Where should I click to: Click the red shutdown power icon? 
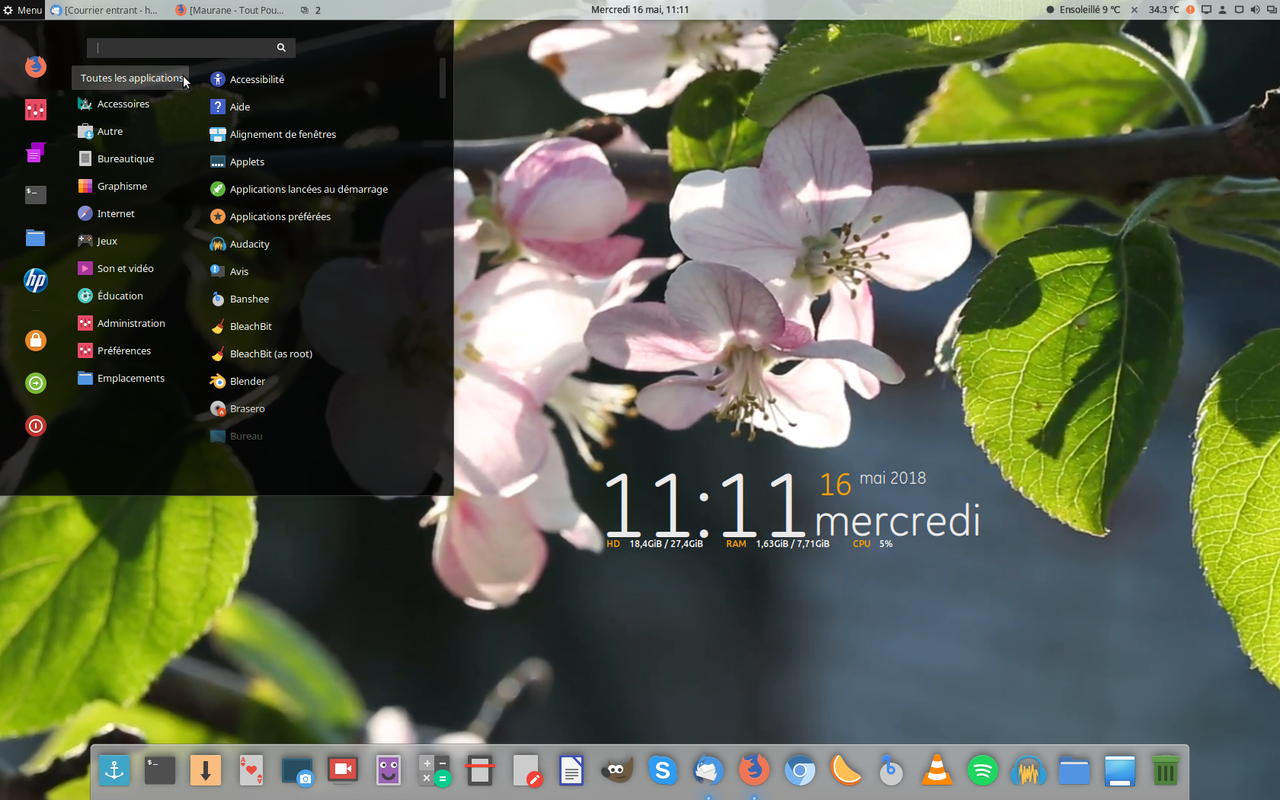(x=36, y=426)
